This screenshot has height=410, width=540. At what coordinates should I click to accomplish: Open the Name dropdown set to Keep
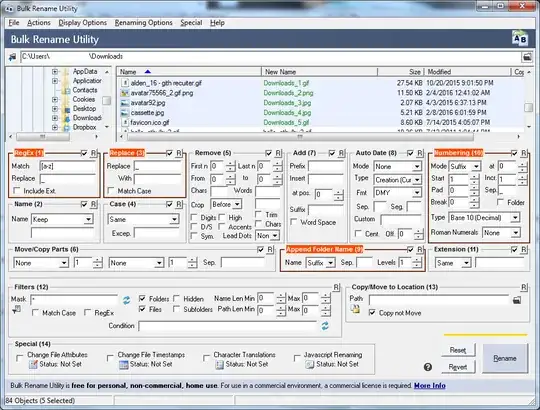(x=62, y=219)
